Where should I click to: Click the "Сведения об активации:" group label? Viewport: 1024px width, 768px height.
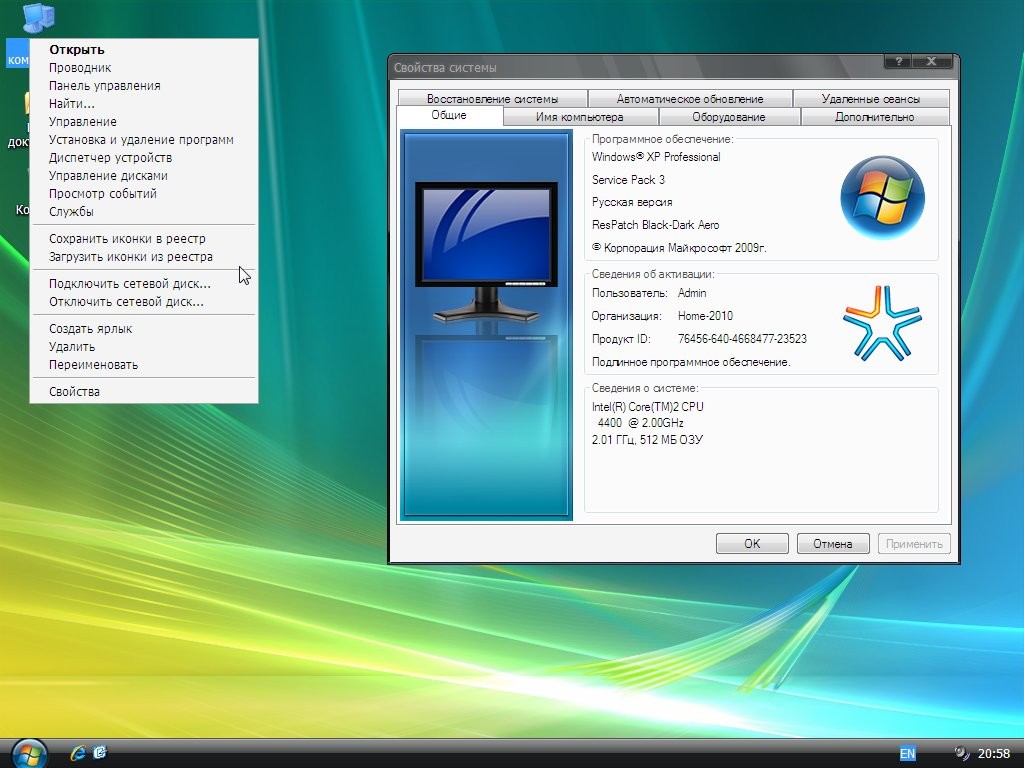pyautogui.click(x=653, y=274)
